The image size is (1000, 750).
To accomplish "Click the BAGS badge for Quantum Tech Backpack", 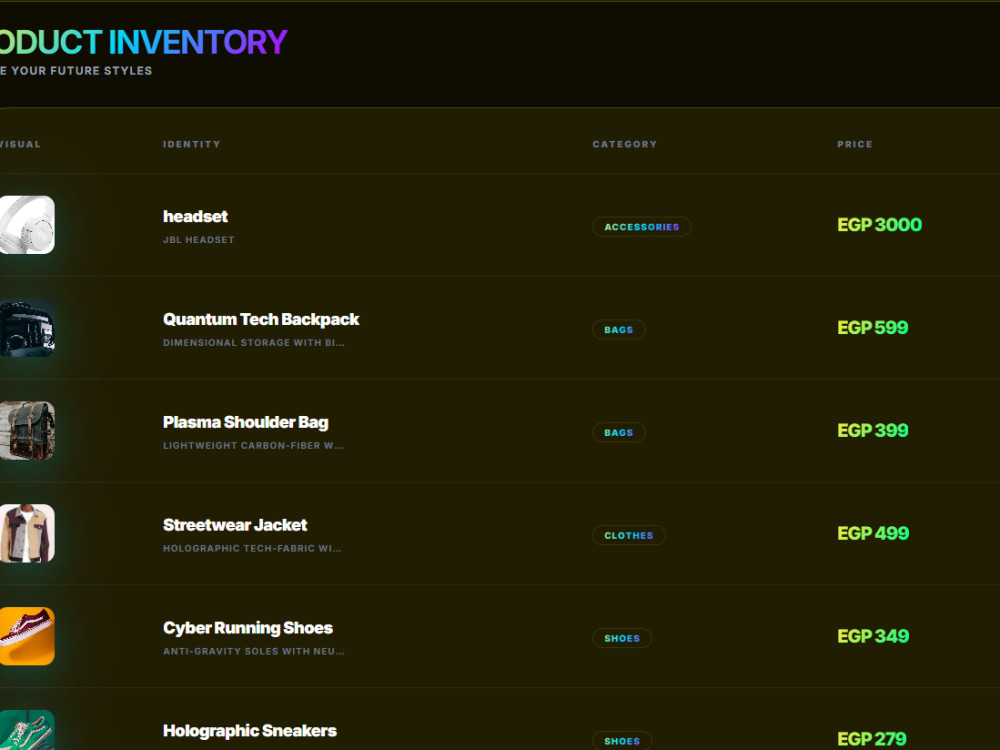I will (x=619, y=330).
